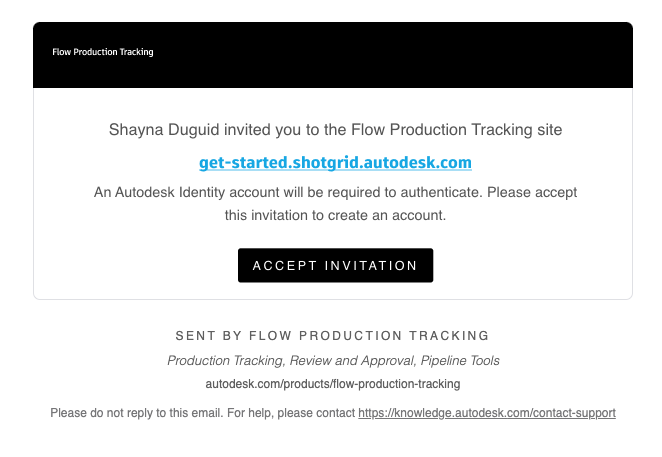Screen dimensions: 662x457
Task: Click the Flow Production Tracking header logo
Action: click(103, 52)
